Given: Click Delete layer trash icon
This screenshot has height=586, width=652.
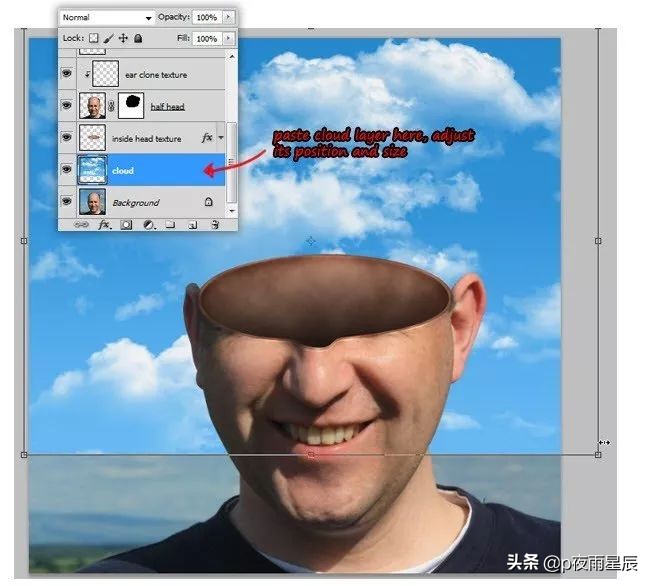Looking at the screenshot, I should click(x=215, y=225).
